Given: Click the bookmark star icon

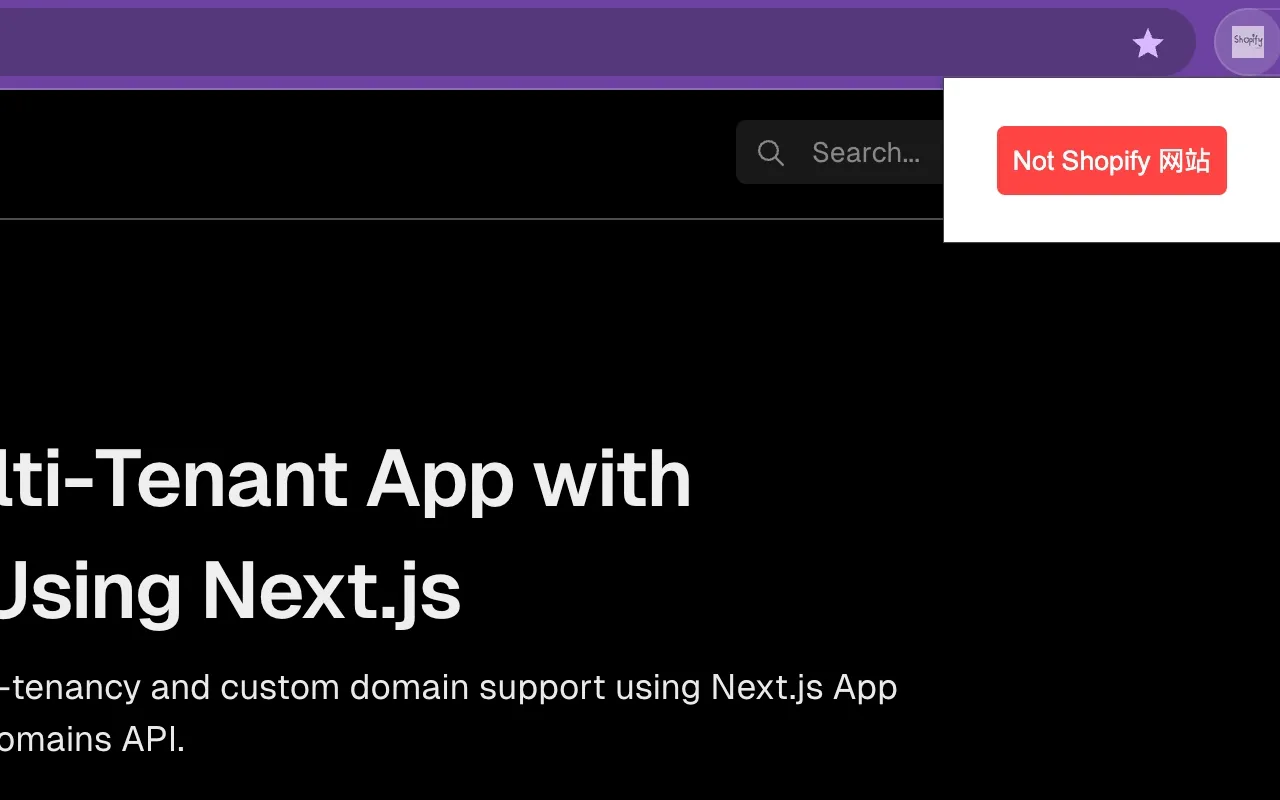Looking at the screenshot, I should point(1147,43).
